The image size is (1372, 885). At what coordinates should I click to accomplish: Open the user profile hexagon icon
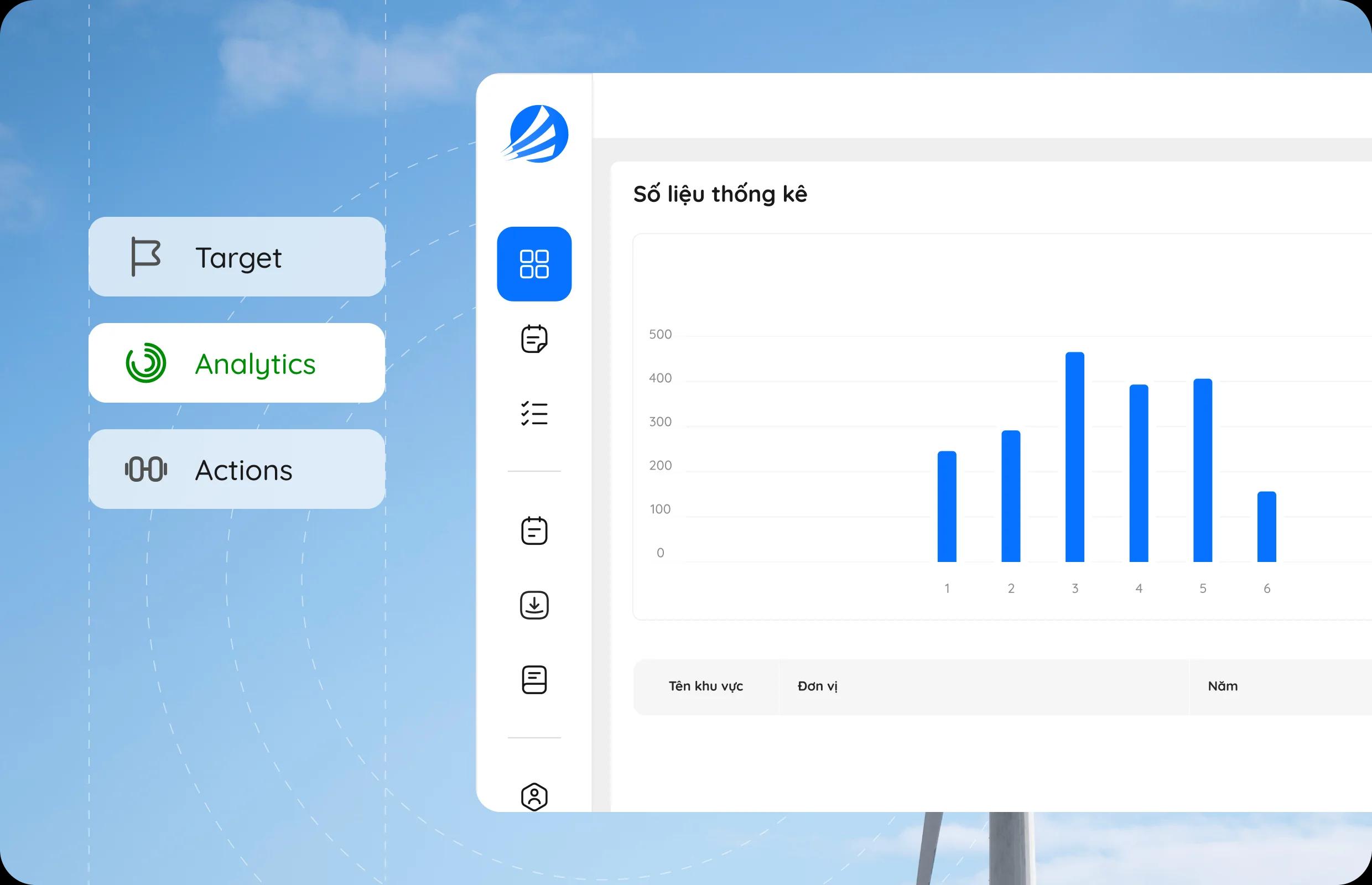(x=534, y=796)
